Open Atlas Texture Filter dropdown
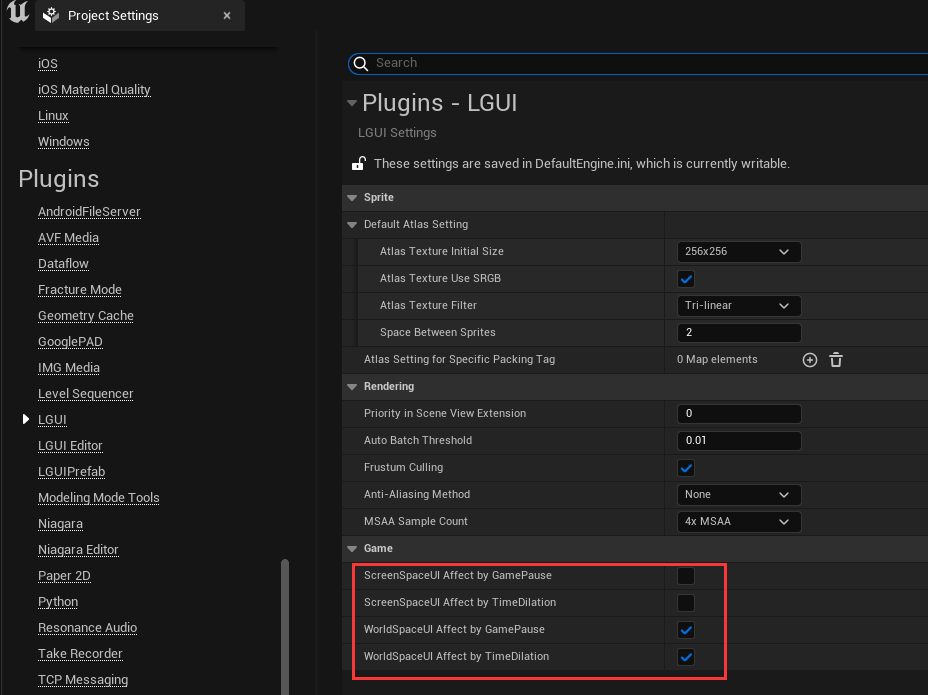 738,306
